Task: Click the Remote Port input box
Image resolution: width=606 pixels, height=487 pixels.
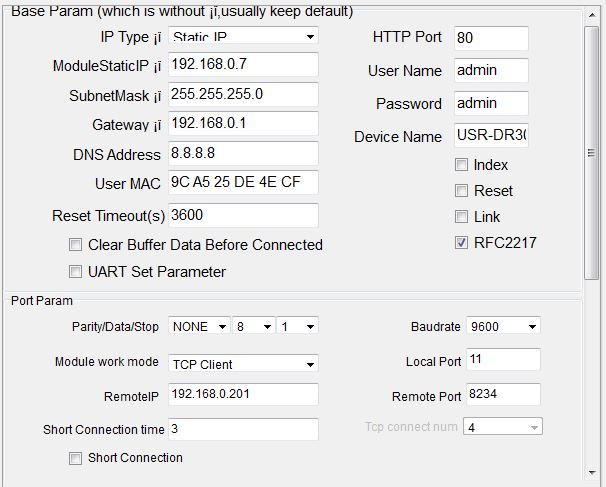Action: tap(503, 394)
